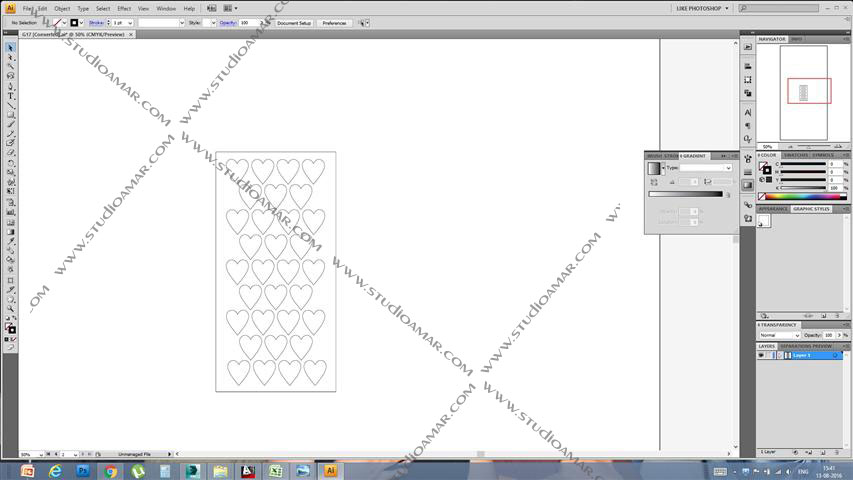This screenshot has height=480, width=853.
Task: Click the Preferences button
Action: click(334, 23)
